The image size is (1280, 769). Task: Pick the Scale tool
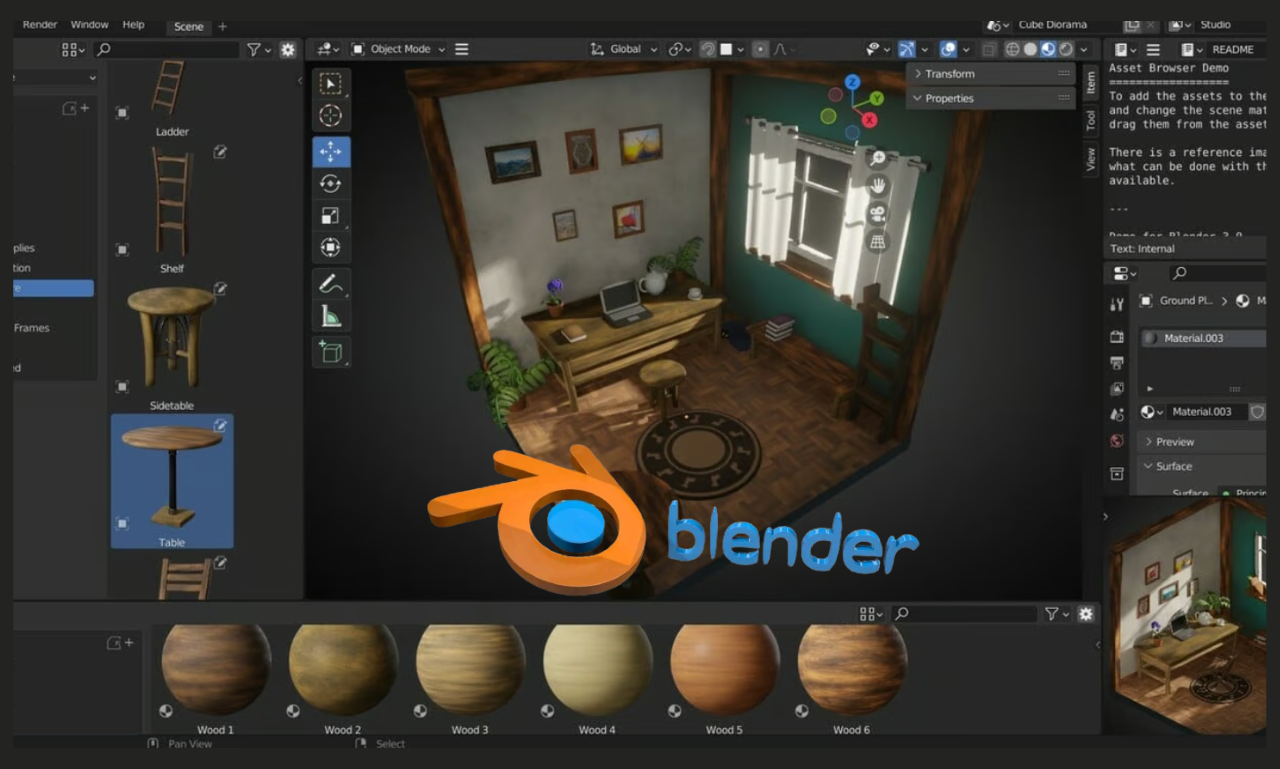pos(331,215)
